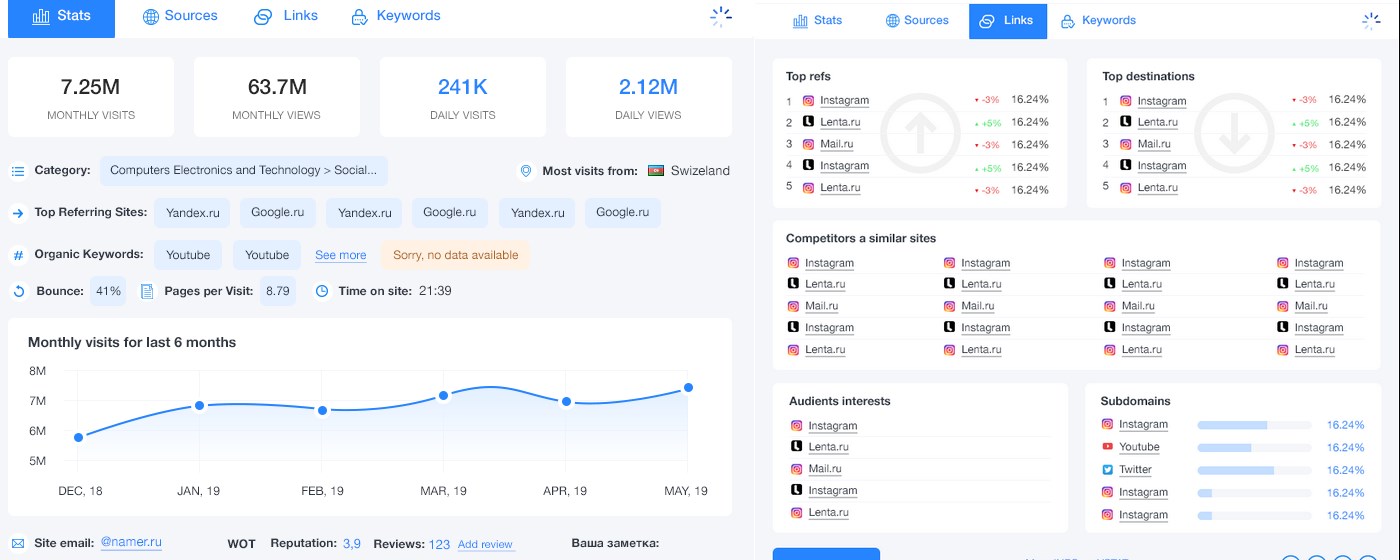Open Keywords tab in the left panel
Screen dimensions: 1400x560
396,16
